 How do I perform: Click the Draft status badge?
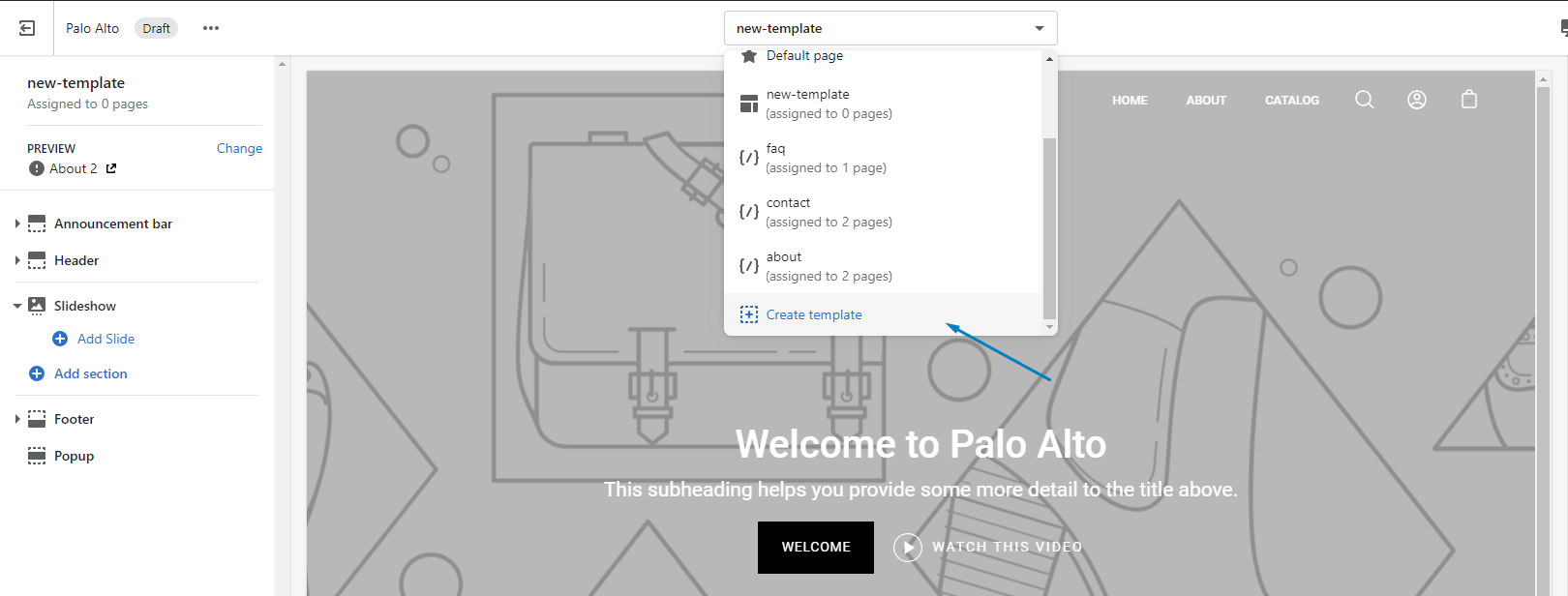[156, 28]
